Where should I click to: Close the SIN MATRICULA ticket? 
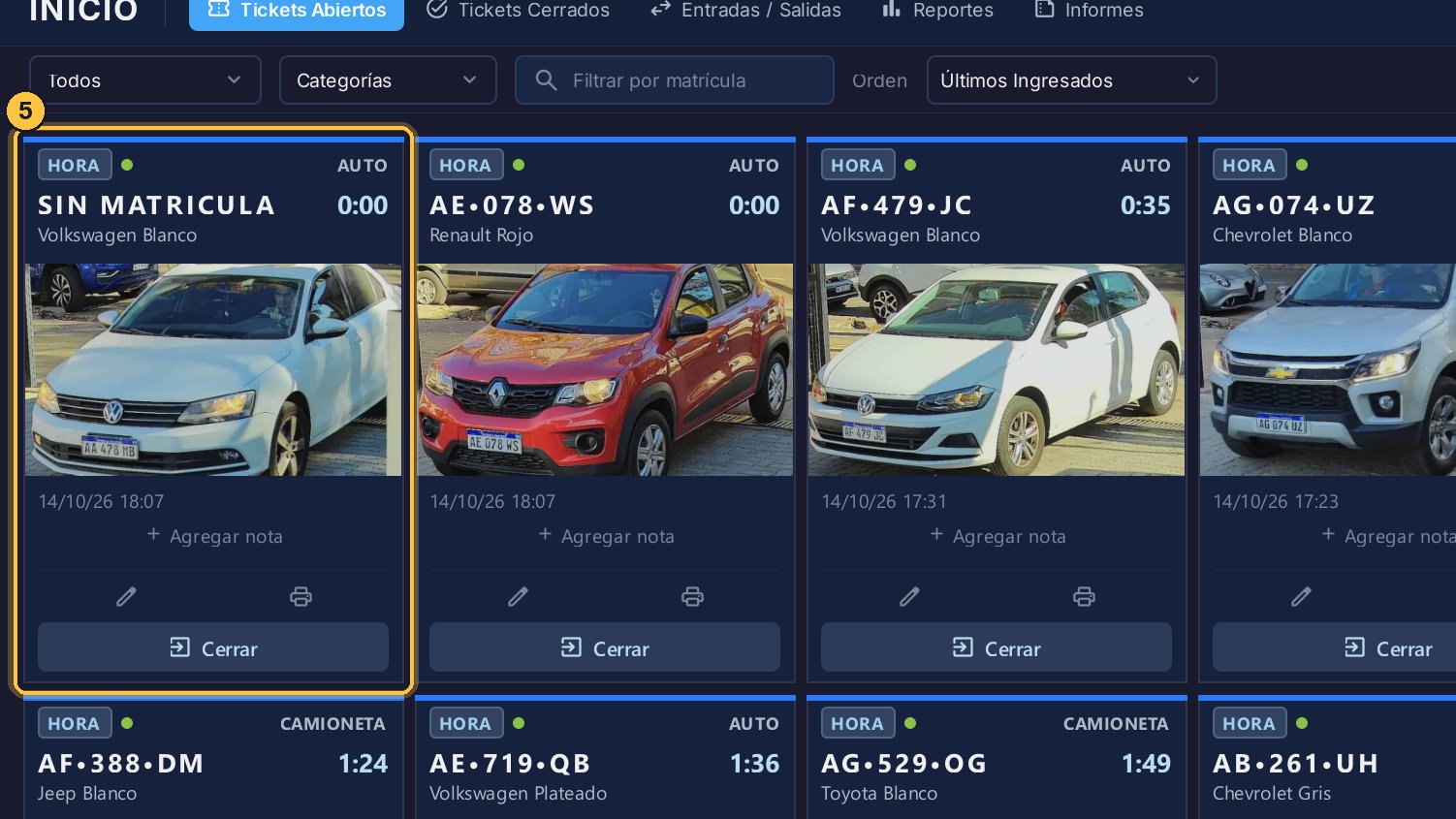click(x=213, y=647)
